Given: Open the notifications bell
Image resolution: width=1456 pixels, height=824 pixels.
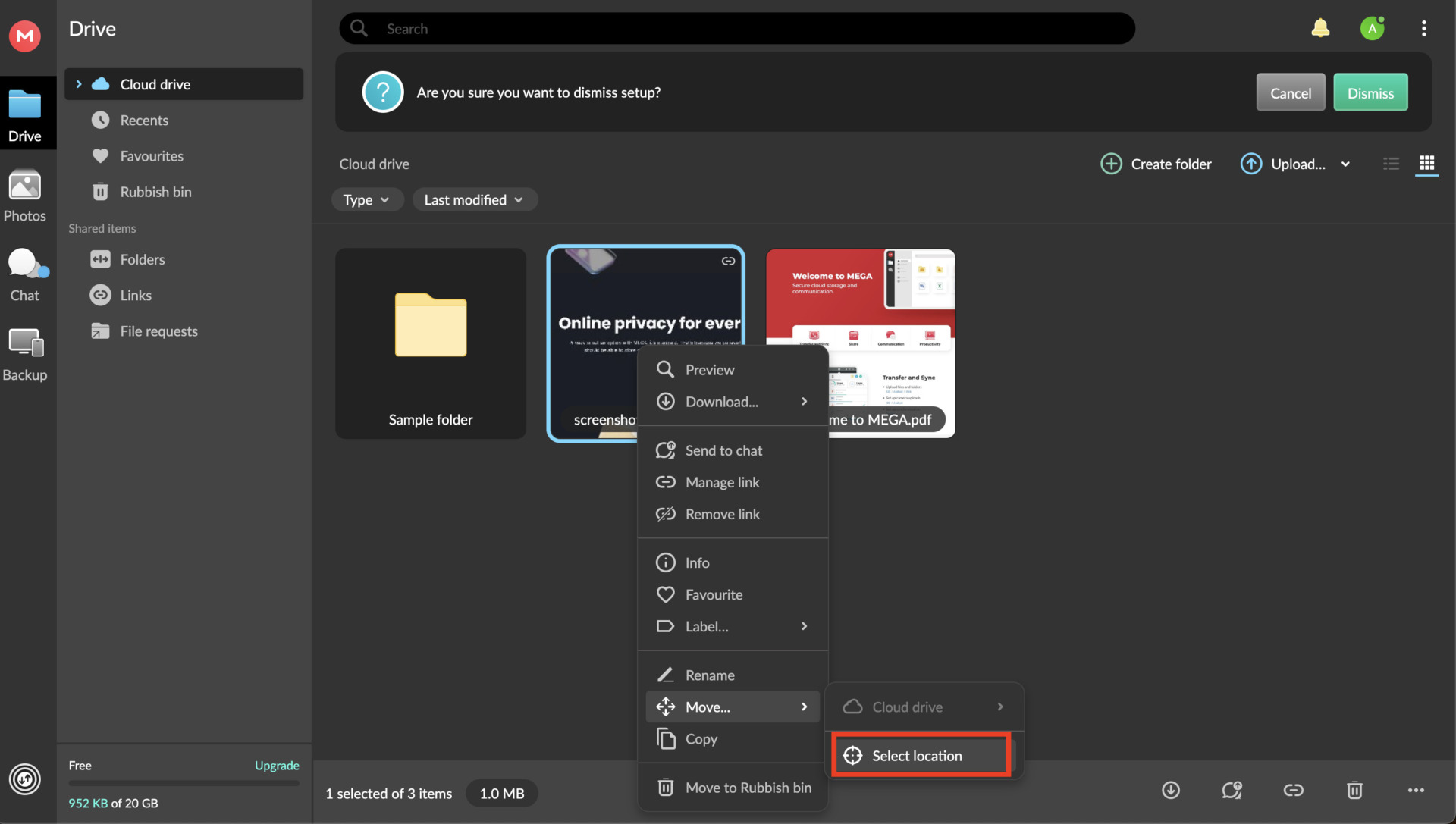Looking at the screenshot, I should click(x=1320, y=28).
